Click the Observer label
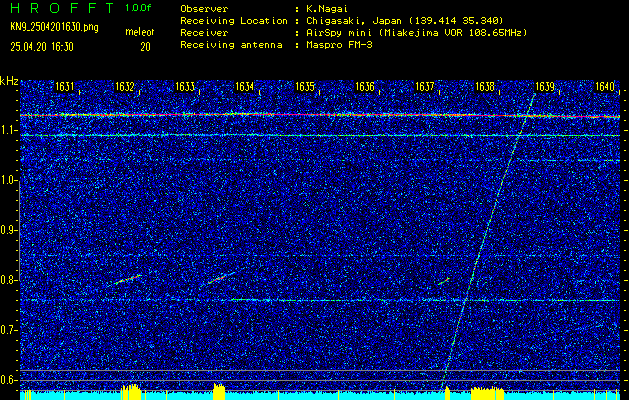Image resolution: width=629 pixels, height=400 pixels. [x=204, y=8]
